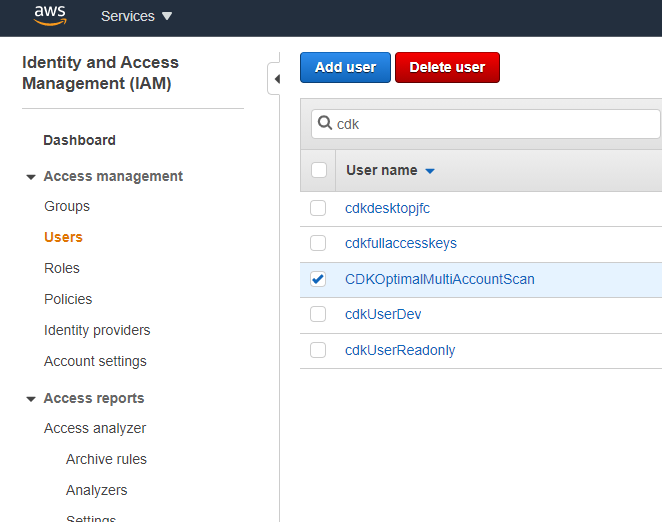Click the search magnifier icon

tap(325, 123)
